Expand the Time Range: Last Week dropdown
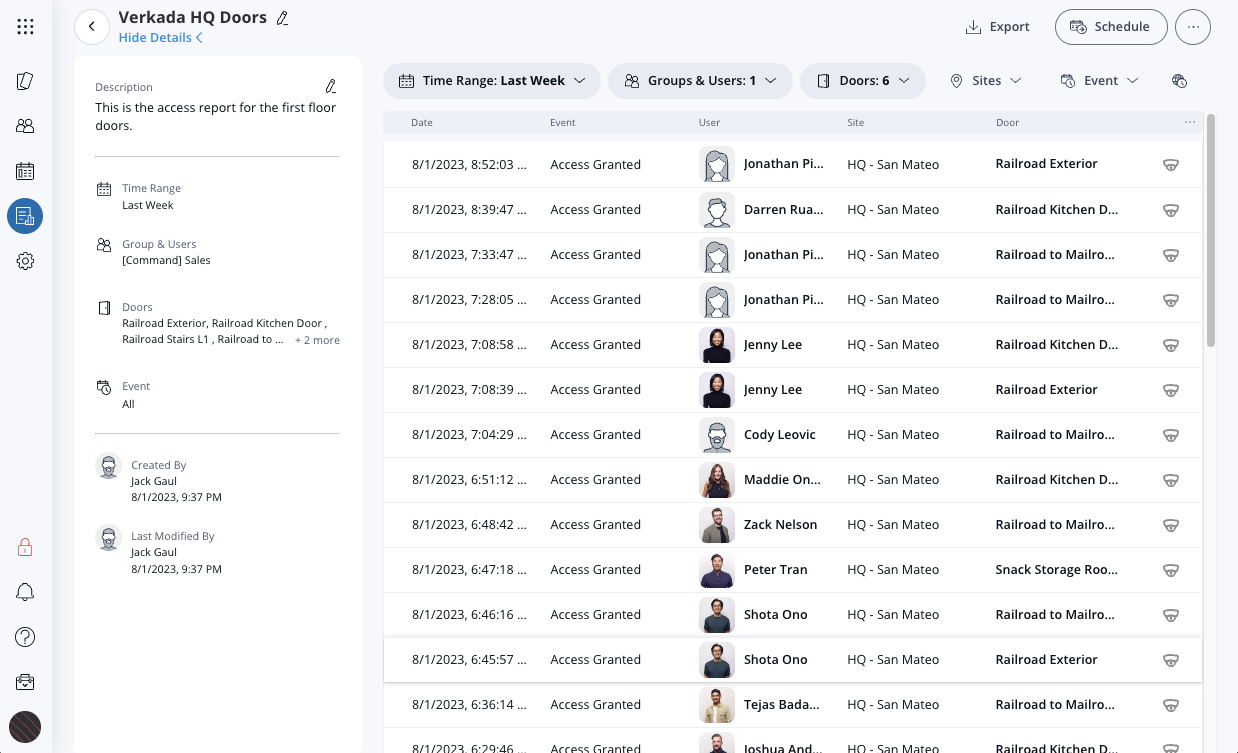The width and height of the screenshot is (1238, 753). (x=492, y=81)
